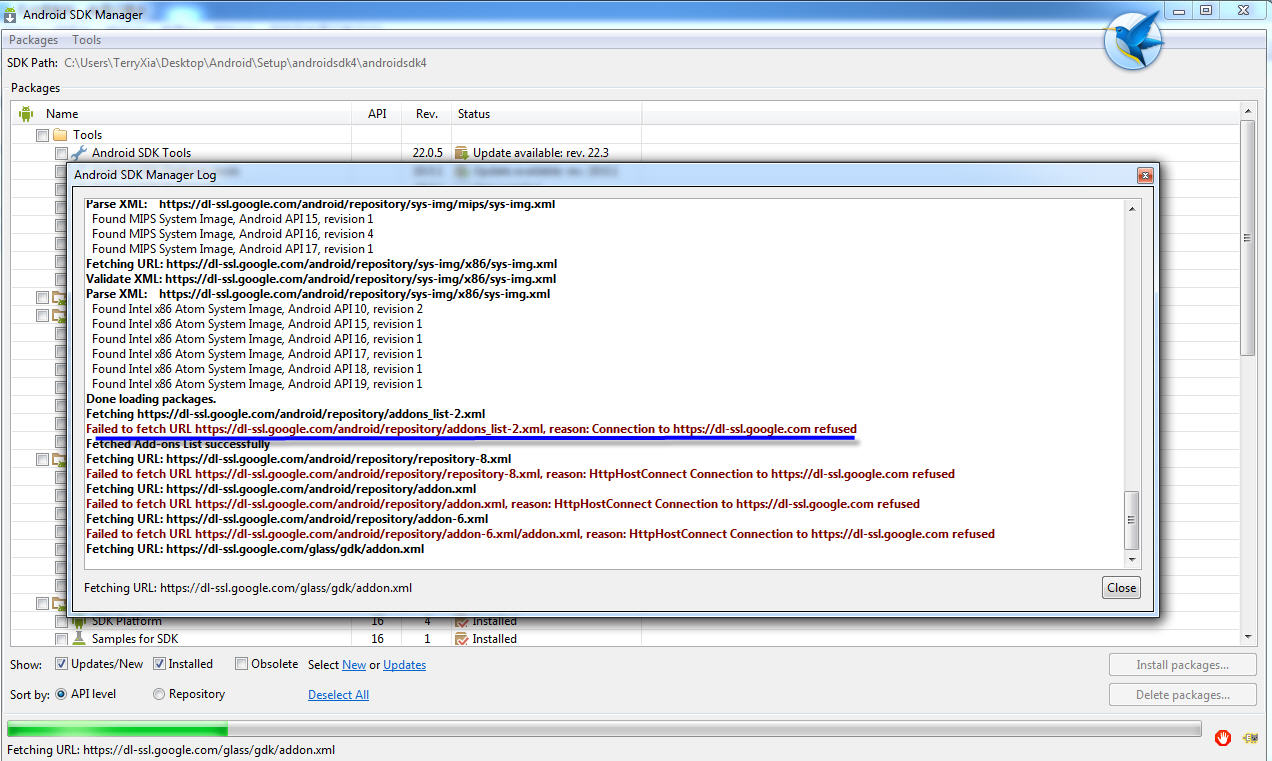Click the Updates link next to Select
1272x761 pixels.
pos(404,665)
